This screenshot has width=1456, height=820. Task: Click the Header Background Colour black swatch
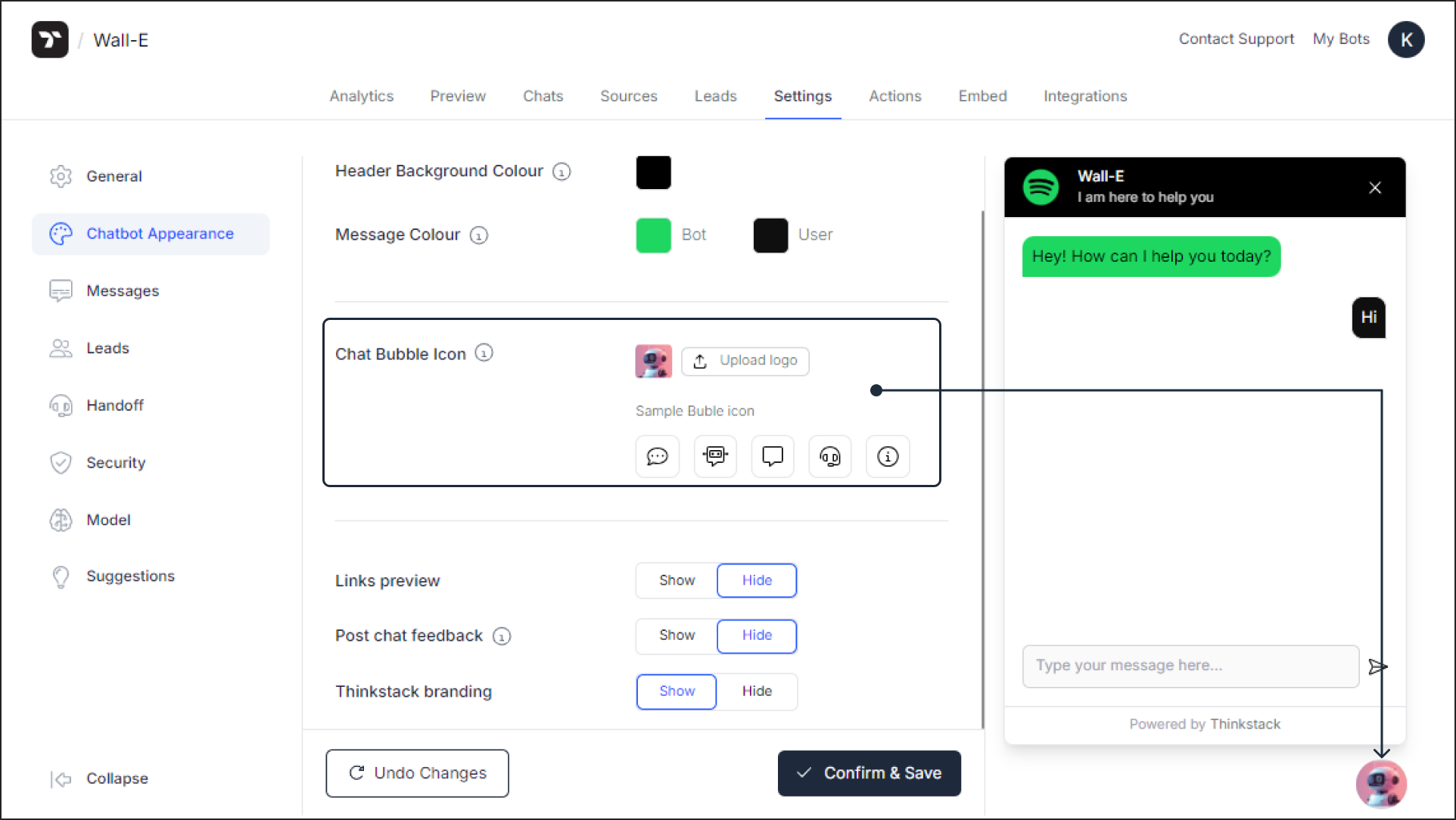click(x=653, y=172)
